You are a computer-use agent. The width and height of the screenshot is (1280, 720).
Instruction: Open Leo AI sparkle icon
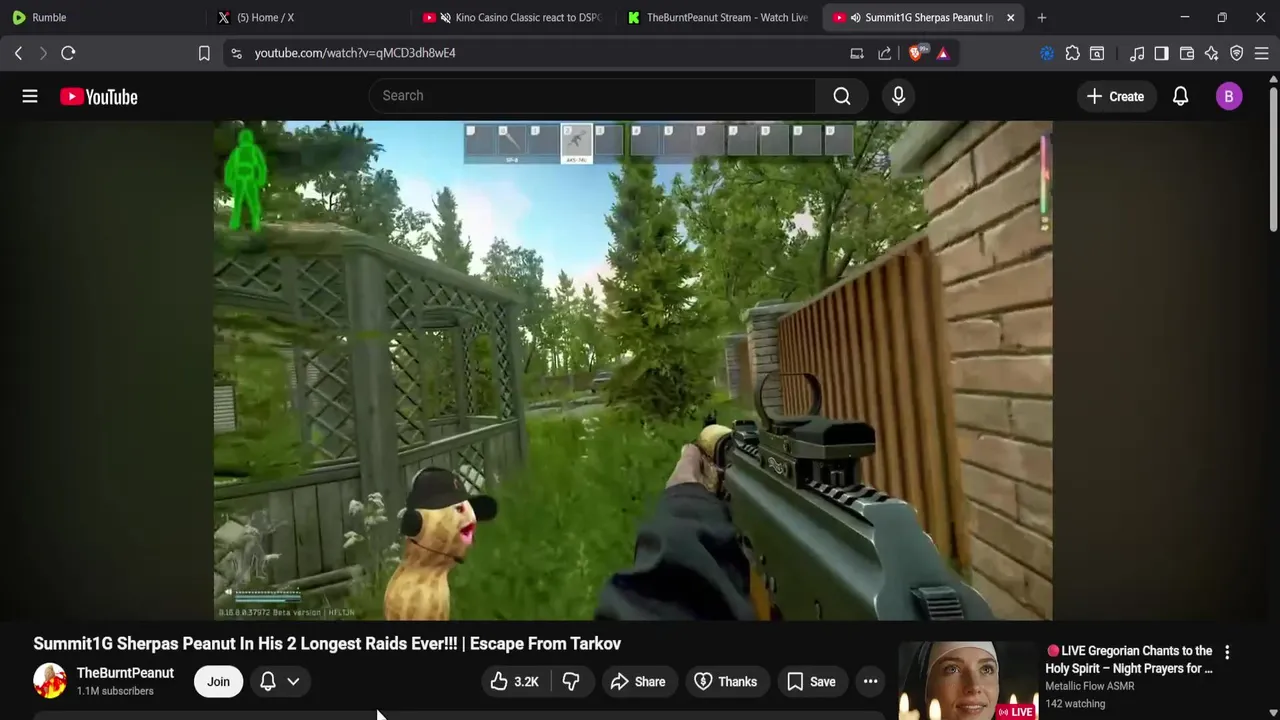coord(1212,53)
